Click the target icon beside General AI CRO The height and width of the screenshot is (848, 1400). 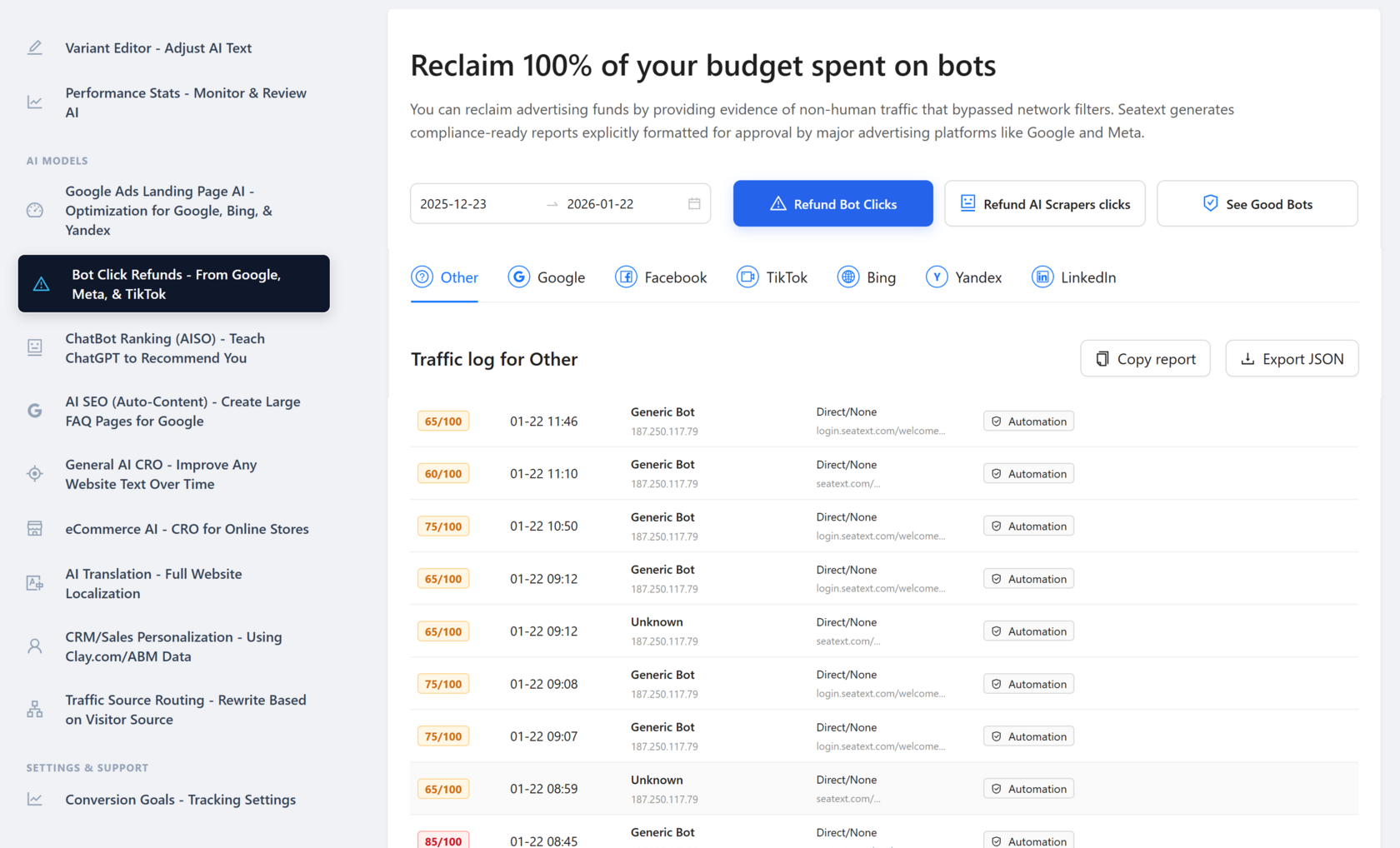(35, 474)
